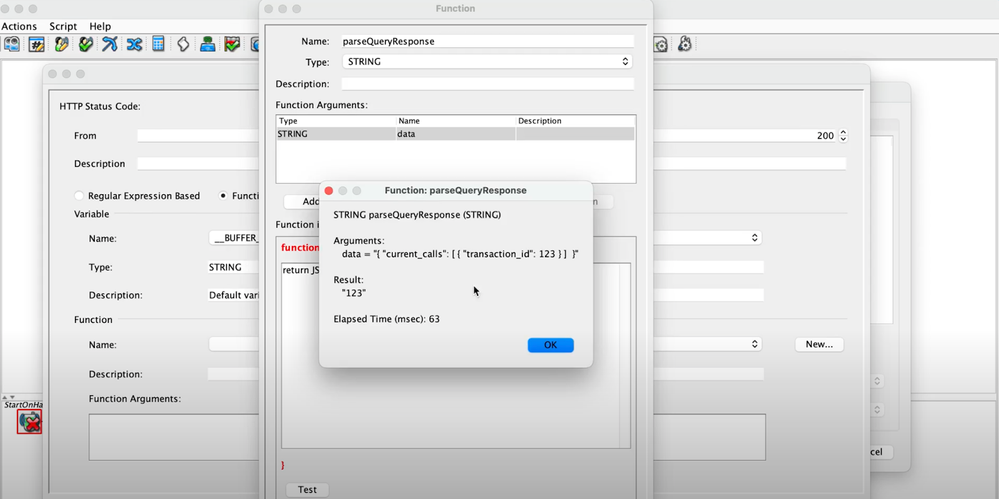Click the bottle-with-gear toolbar icon

684,44
